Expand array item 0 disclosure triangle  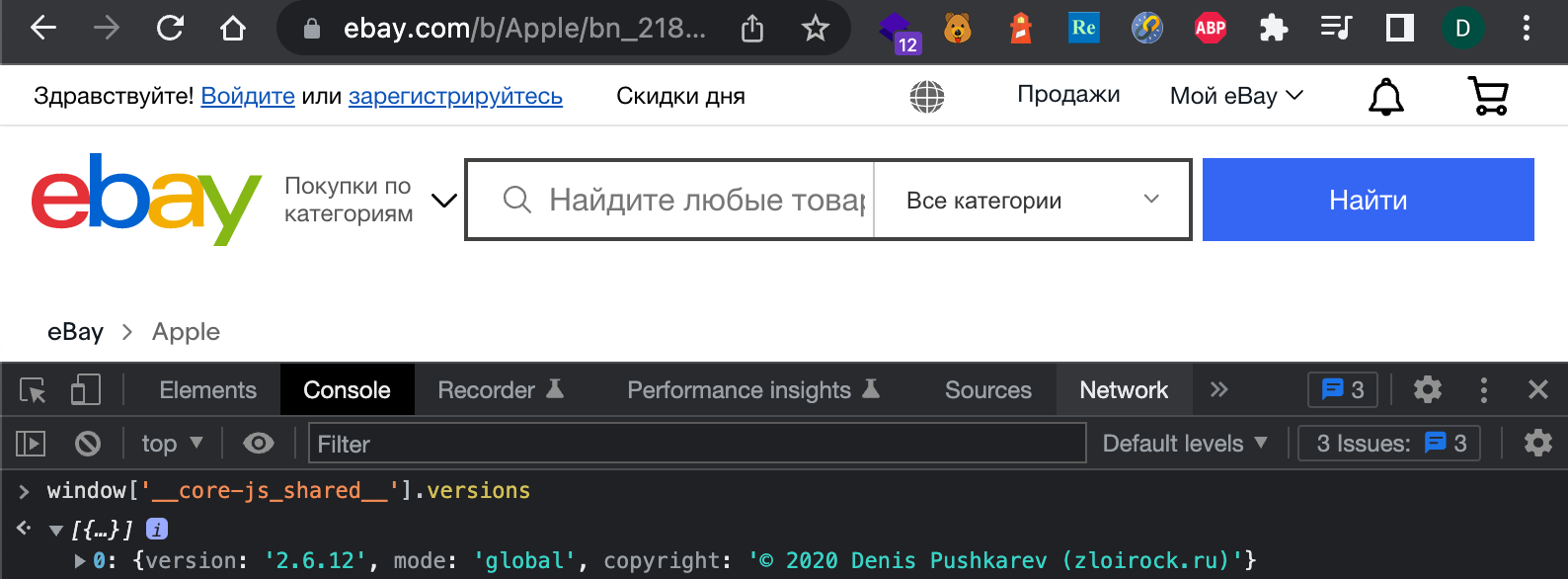click(80, 561)
